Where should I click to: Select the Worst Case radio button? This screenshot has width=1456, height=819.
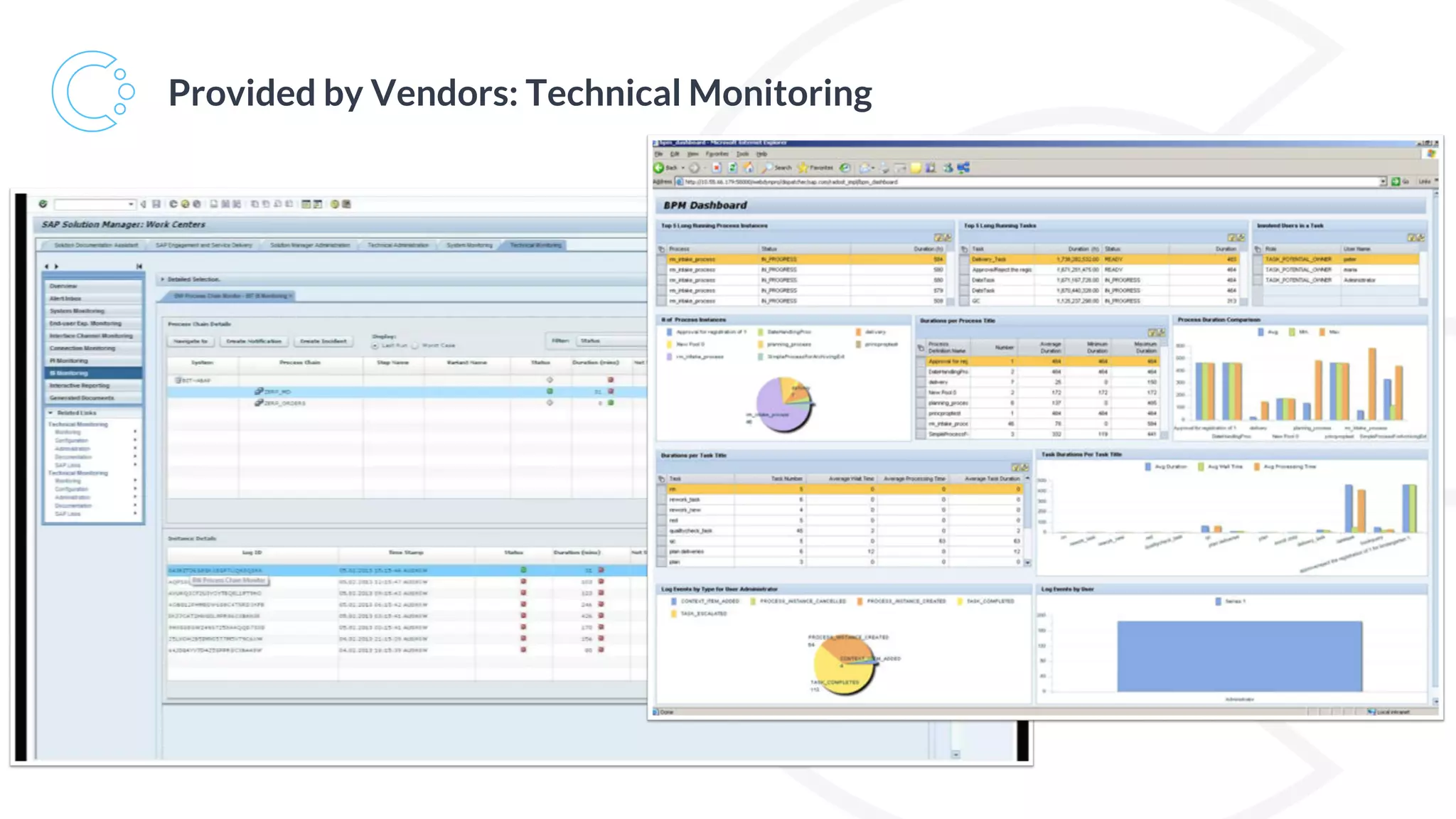tap(415, 346)
